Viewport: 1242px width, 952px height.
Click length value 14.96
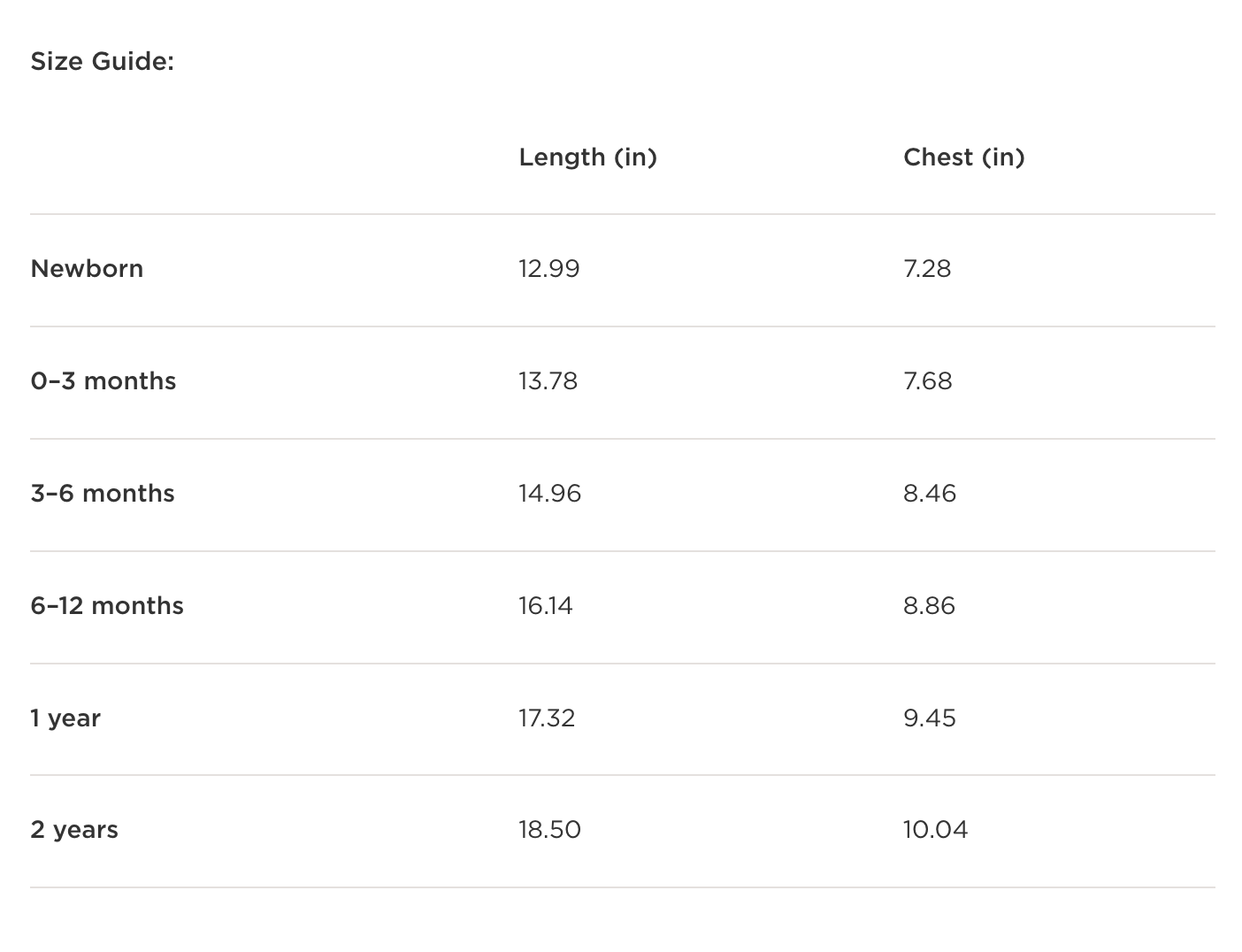click(x=549, y=494)
